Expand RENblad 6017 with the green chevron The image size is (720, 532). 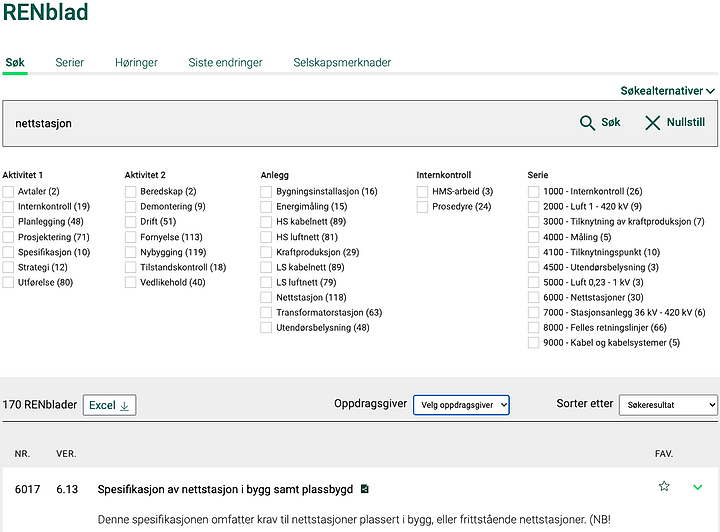pos(698,487)
